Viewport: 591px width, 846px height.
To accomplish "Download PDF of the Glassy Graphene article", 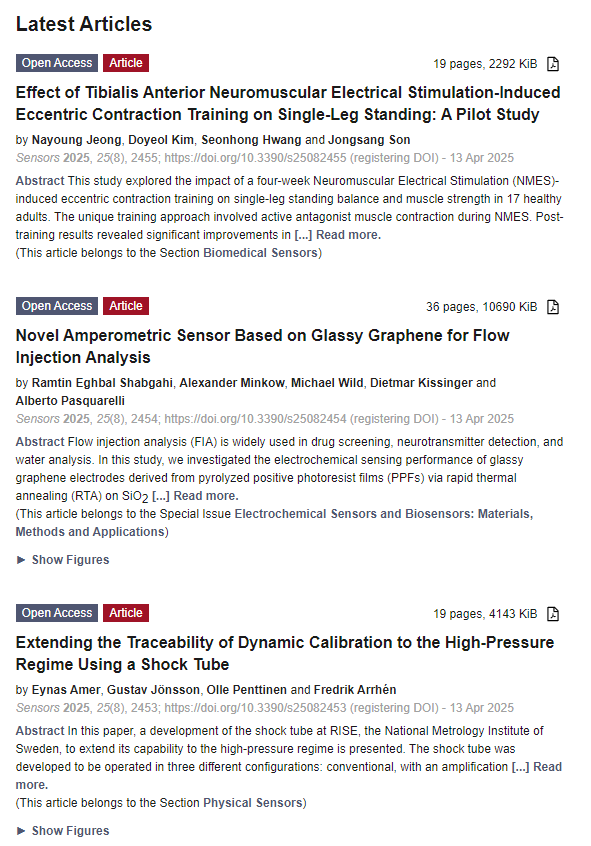I will tap(553, 307).
